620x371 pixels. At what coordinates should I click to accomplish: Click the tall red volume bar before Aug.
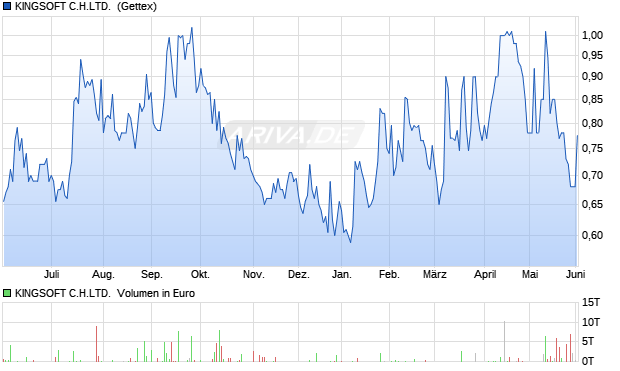[x=96, y=344]
